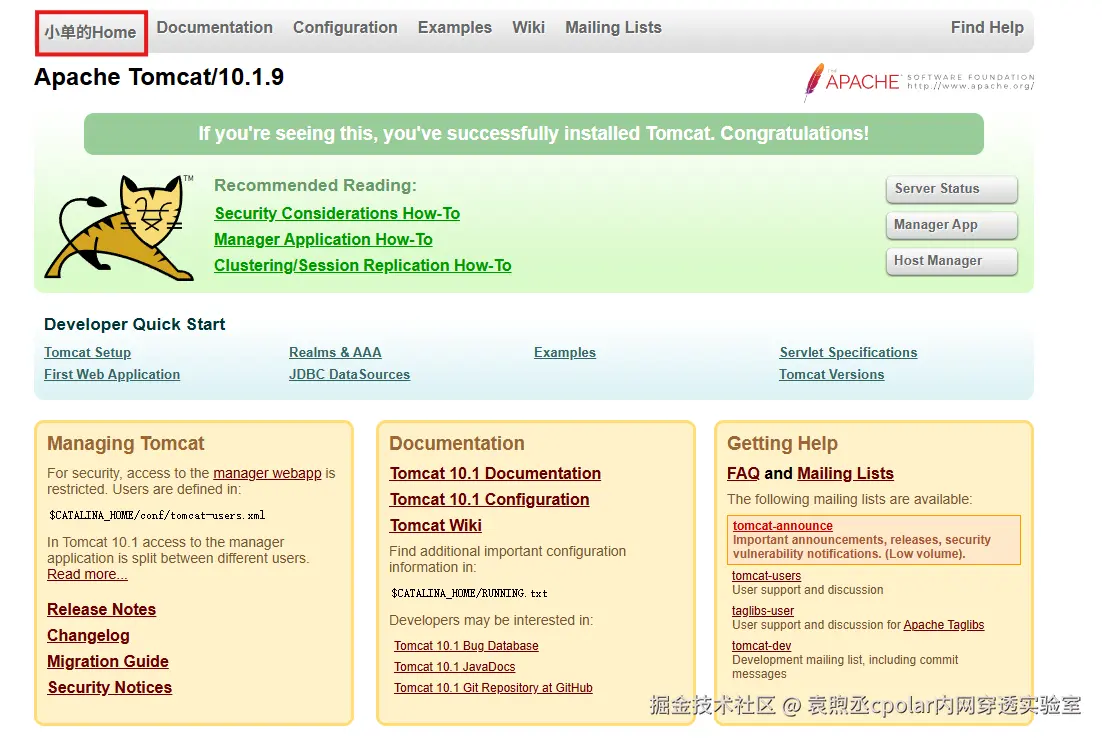Open the tomcat-dev mailing list link

click(x=761, y=646)
